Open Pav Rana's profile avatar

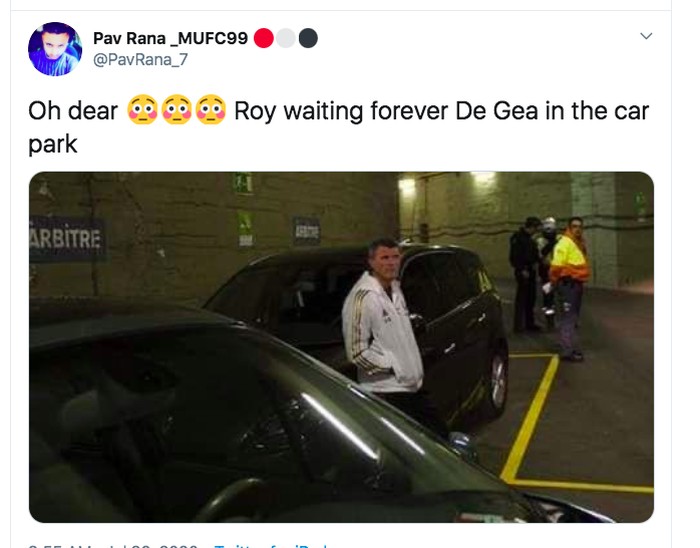click(55, 49)
